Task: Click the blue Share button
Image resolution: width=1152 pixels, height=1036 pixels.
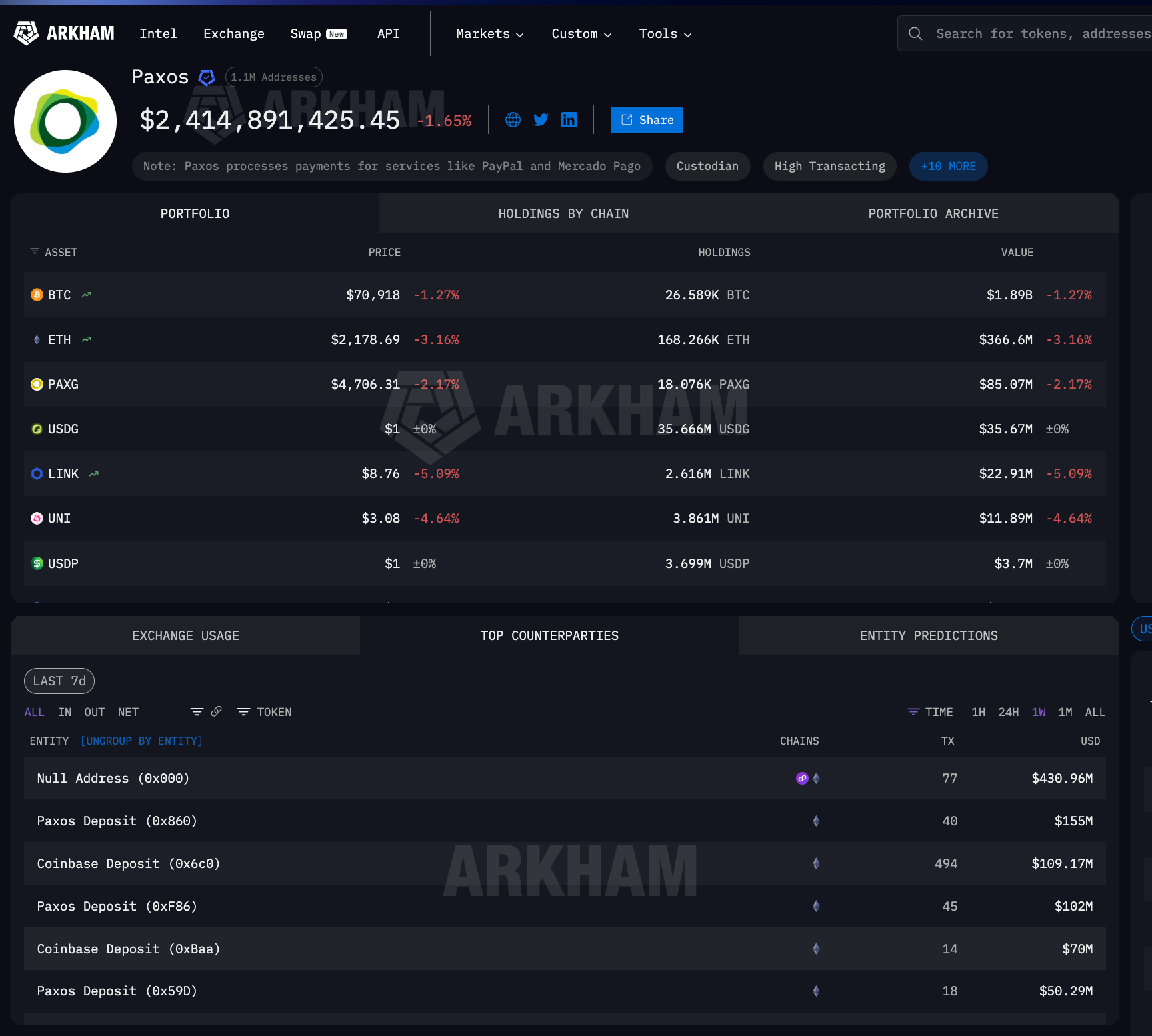Action: click(x=646, y=120)
